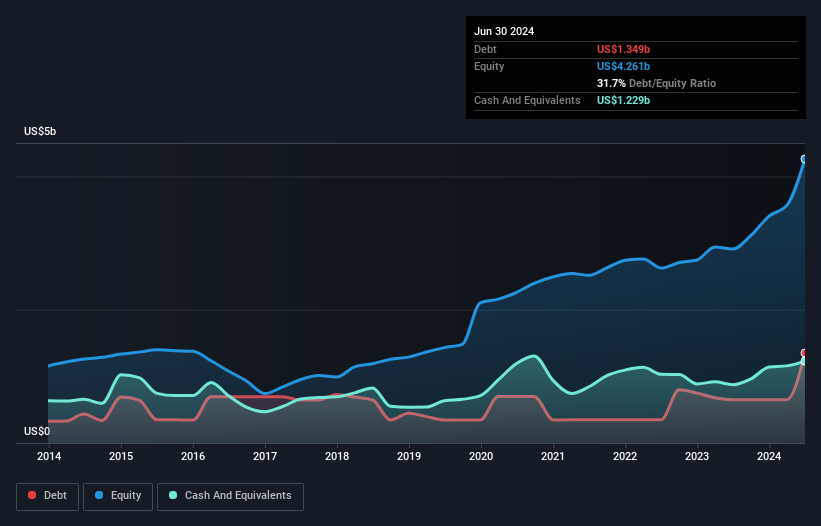Click the US$4.261b equity value

pos(623,66)
